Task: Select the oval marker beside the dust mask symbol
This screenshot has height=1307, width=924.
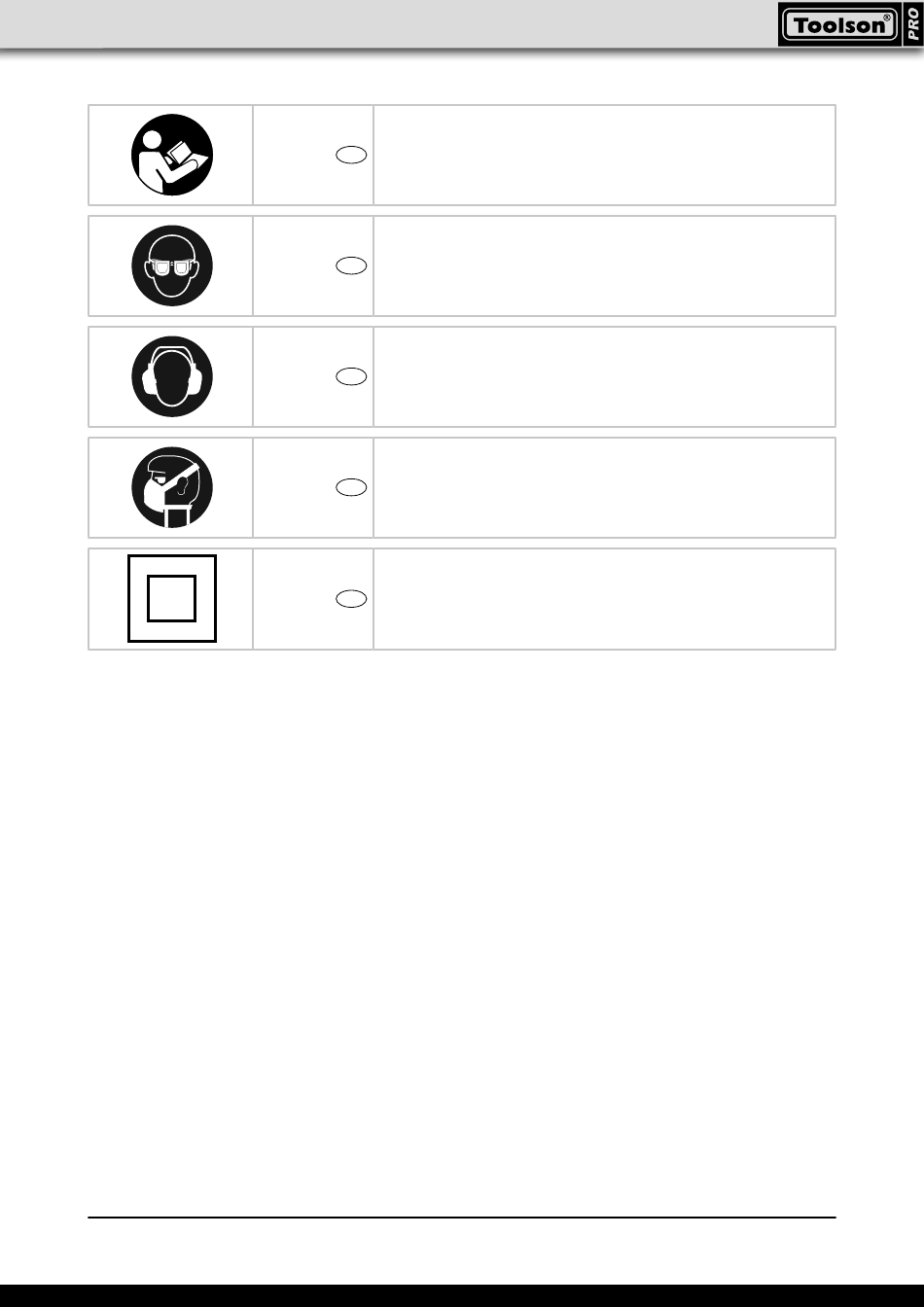Action: click(352, 487)
